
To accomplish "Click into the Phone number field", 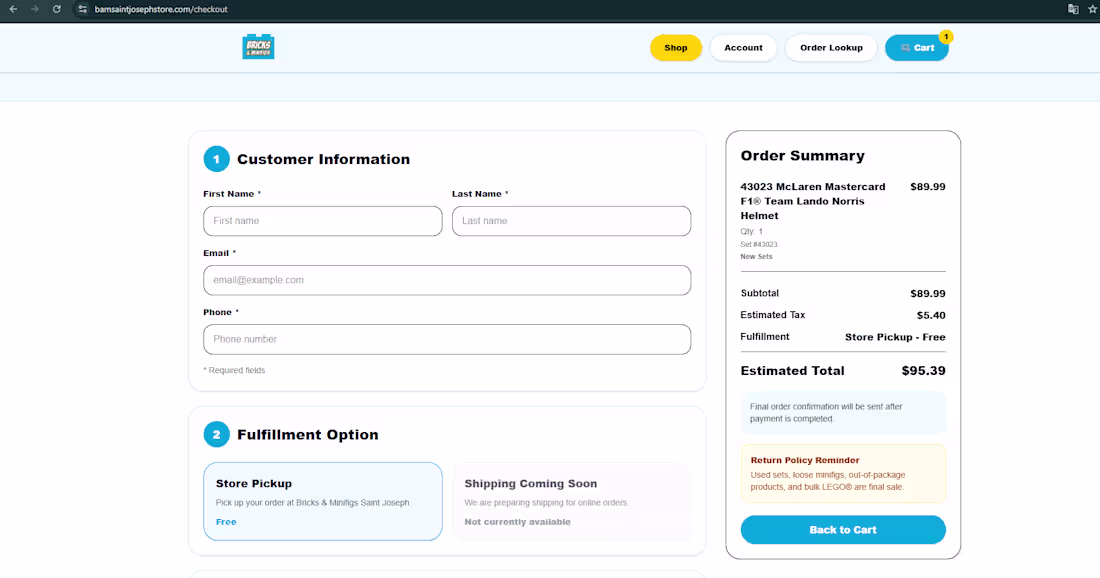I will (447, 340).
